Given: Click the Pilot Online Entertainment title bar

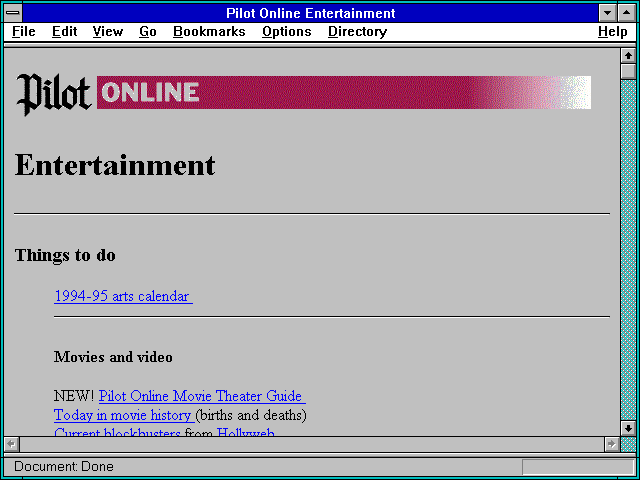Looking at the screenshot, I should point(311,13).
